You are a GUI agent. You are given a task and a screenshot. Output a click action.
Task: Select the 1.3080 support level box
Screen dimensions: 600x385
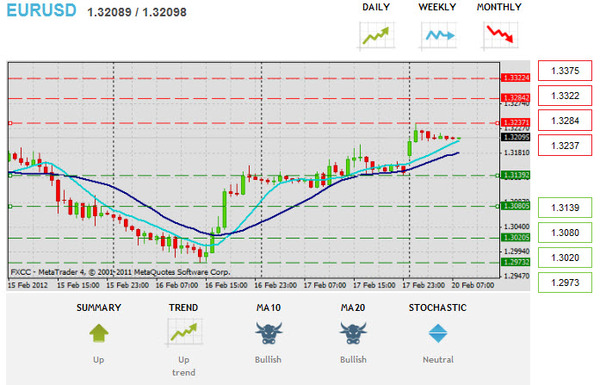click(x=565, y=232)
